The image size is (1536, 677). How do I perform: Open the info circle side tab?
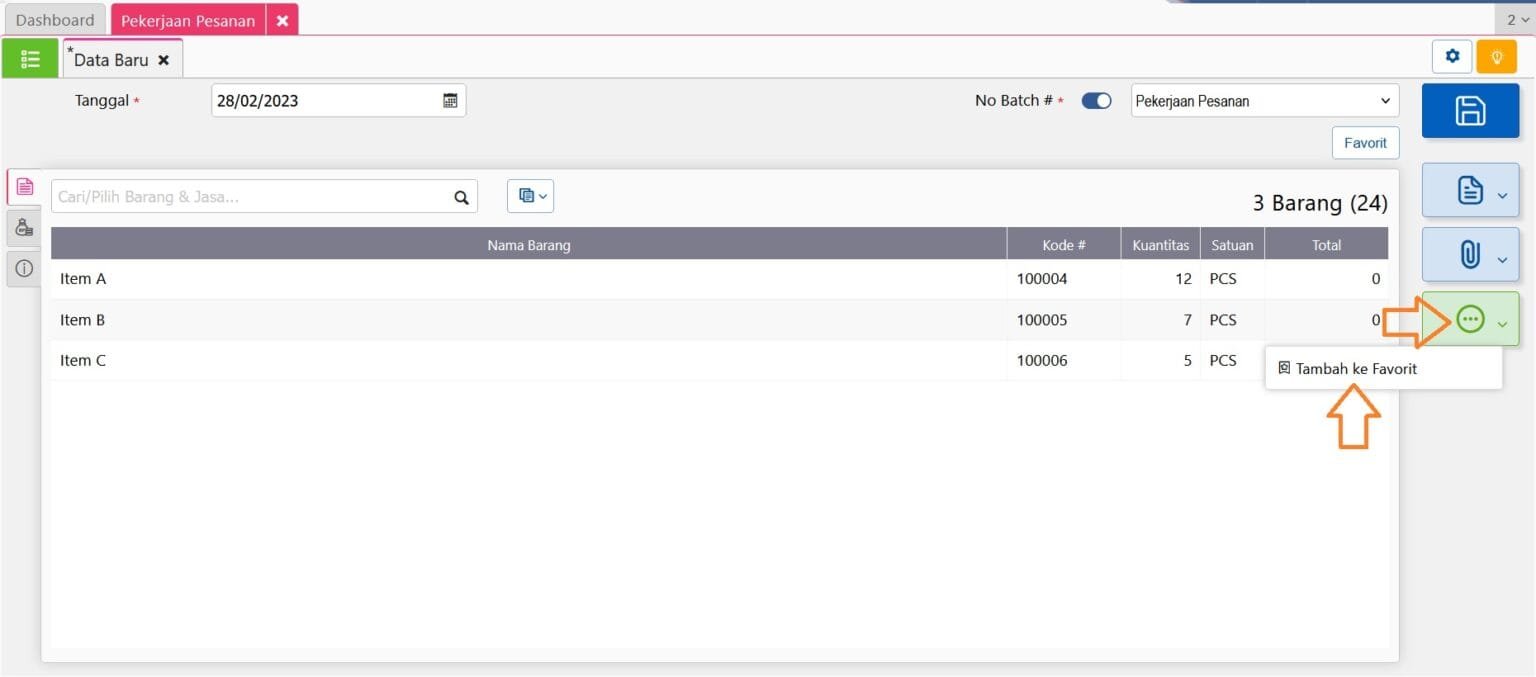click(25, 268)
